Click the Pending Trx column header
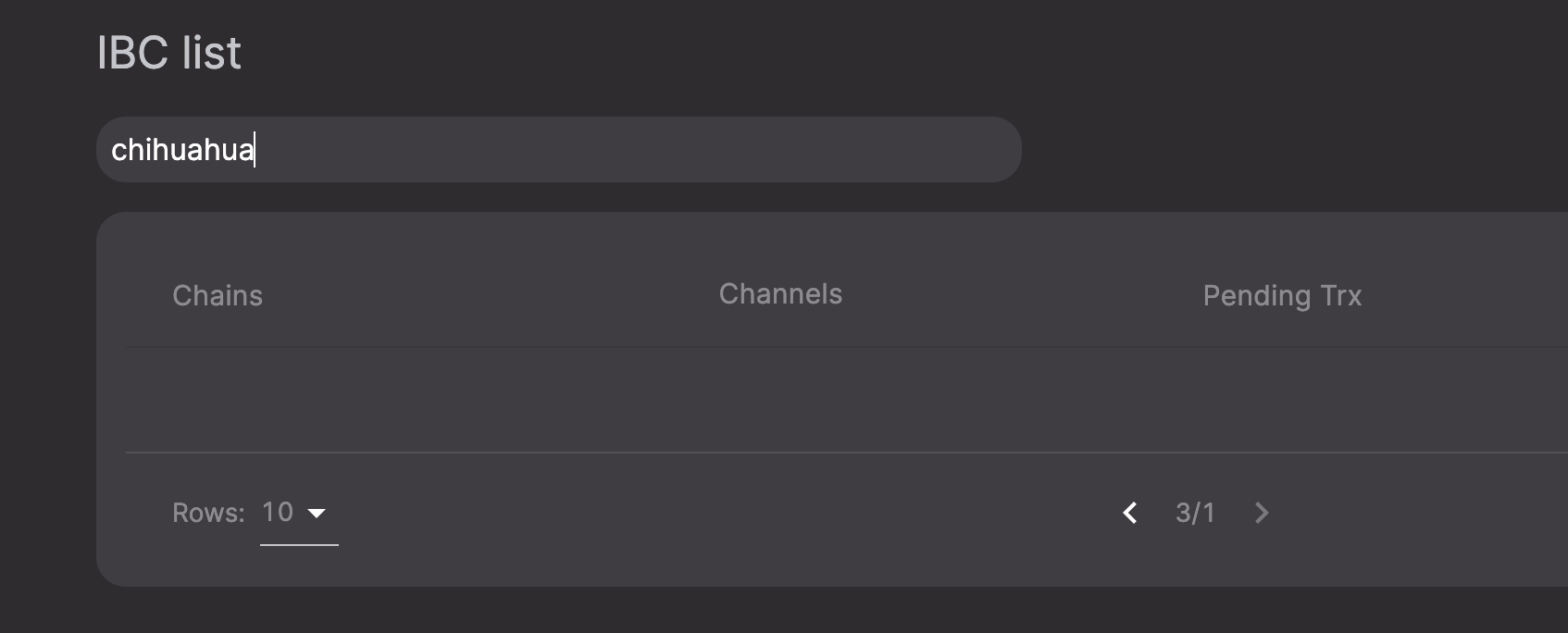This screenshot has width=1568, height=633. point(1282,295)
